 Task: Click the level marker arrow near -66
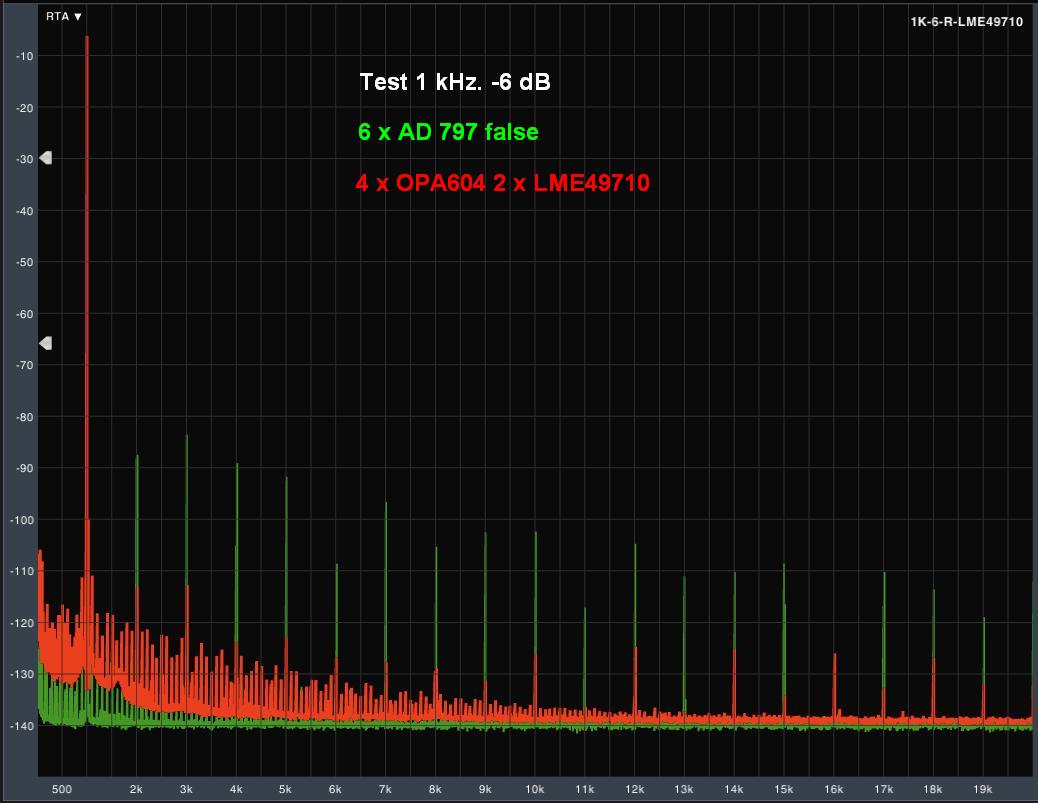46,343
